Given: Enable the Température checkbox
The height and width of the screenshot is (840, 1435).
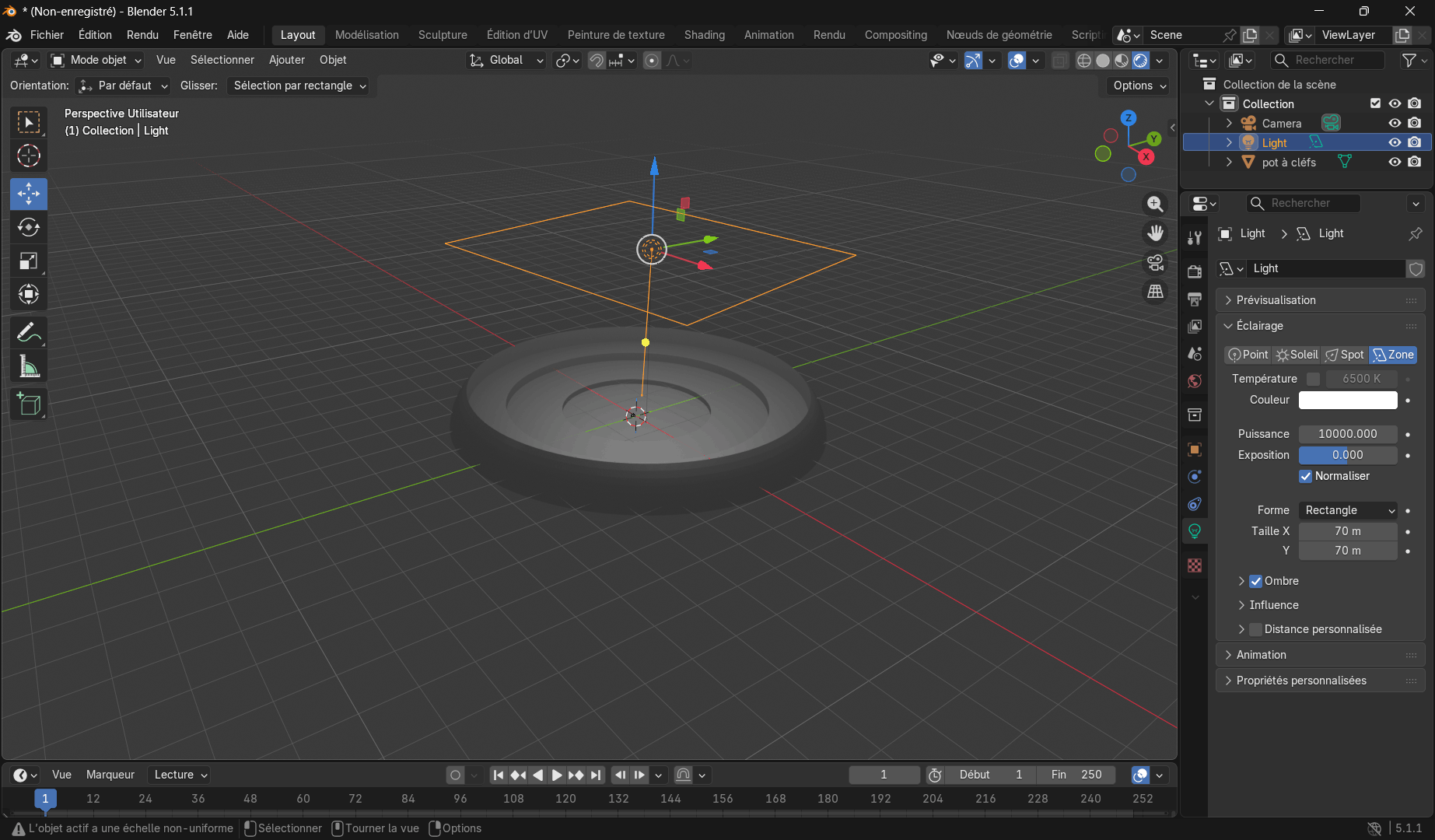Looking at the screenshot, I should point(1313,379).
